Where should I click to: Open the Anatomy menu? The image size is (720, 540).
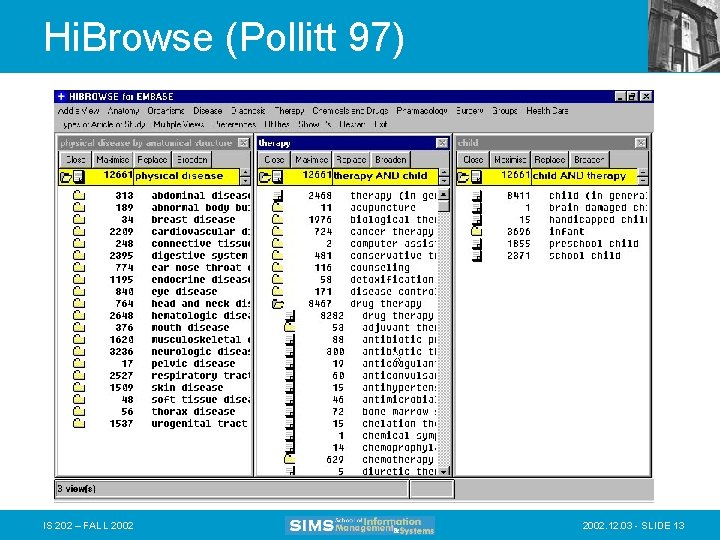click(124, 111)
